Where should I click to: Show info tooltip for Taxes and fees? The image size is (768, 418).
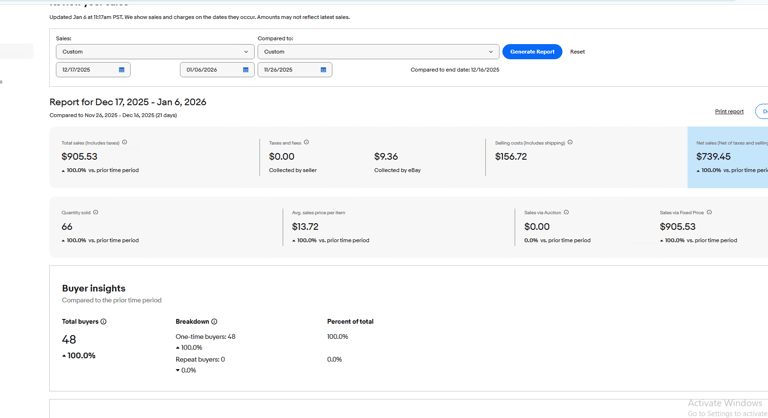(x=306, y=143)
